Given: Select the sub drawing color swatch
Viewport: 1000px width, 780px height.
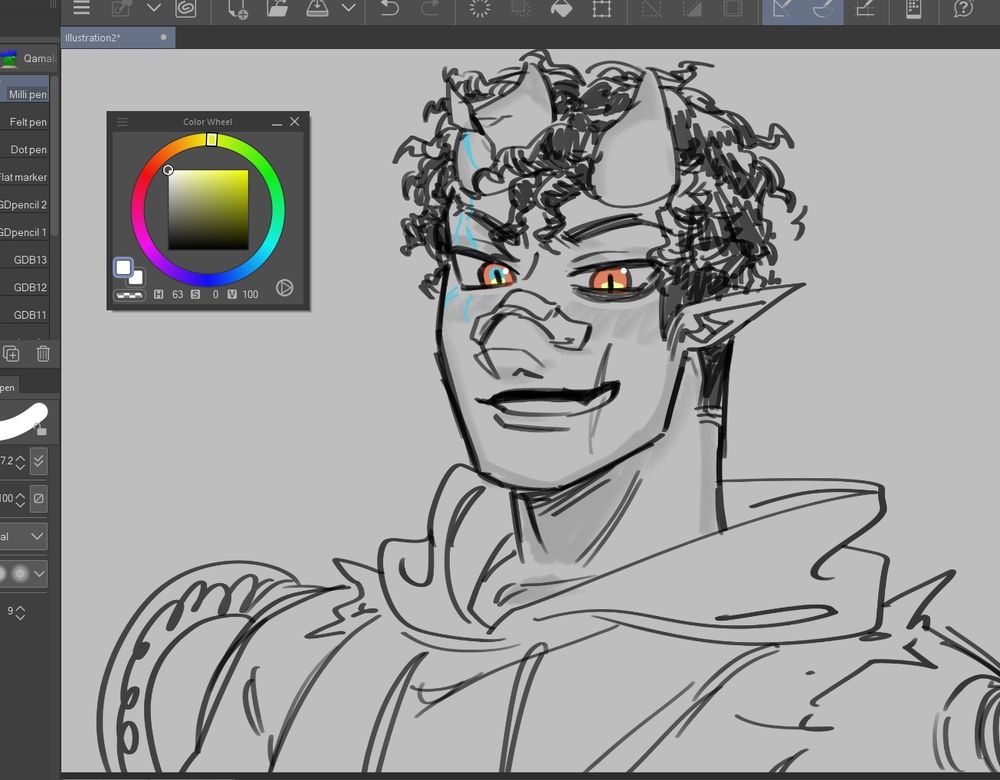Looking at the screenshot, I should (x=136, y=277).
